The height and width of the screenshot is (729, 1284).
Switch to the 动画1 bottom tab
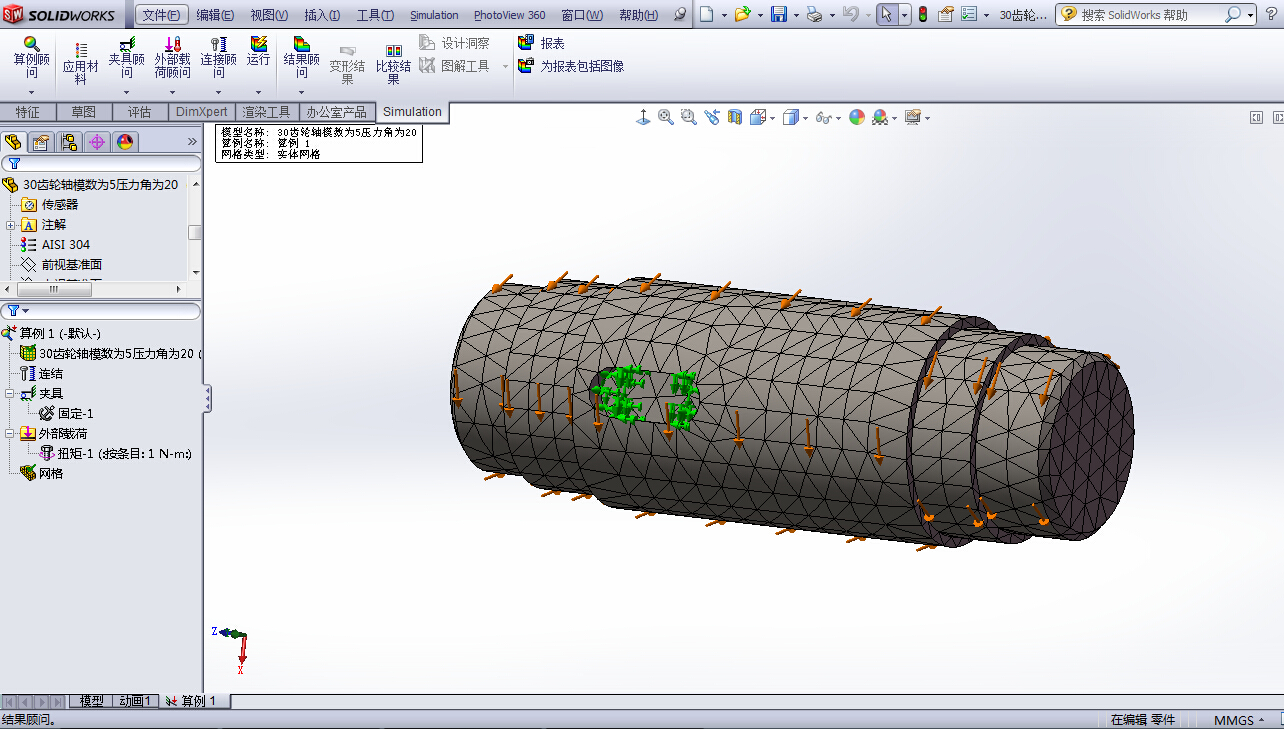coord(135,701)
